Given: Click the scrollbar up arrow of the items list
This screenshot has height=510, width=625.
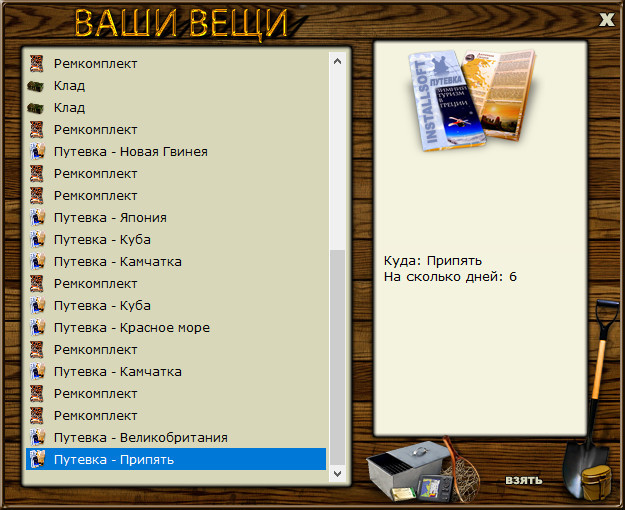Looking at the screenshot, I should 337,61.
